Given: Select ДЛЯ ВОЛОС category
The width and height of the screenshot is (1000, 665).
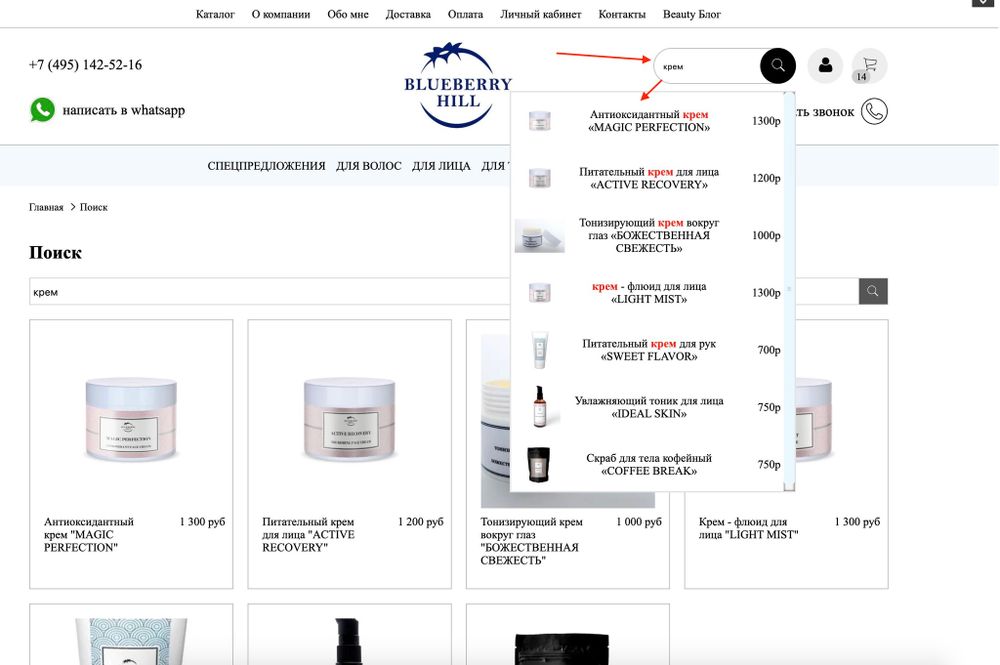Looking at the screenshot, I should 369,166.
